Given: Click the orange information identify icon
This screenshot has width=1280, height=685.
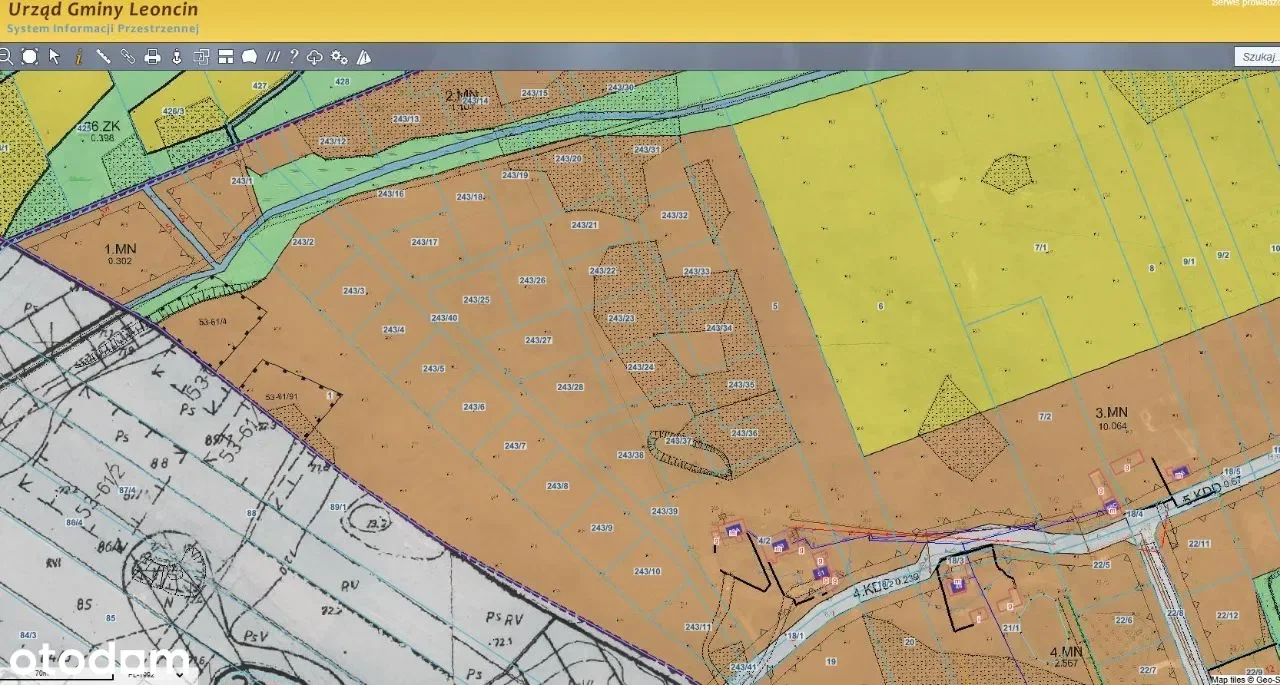Looking at the screenshot, I should (x=79, y=57).
